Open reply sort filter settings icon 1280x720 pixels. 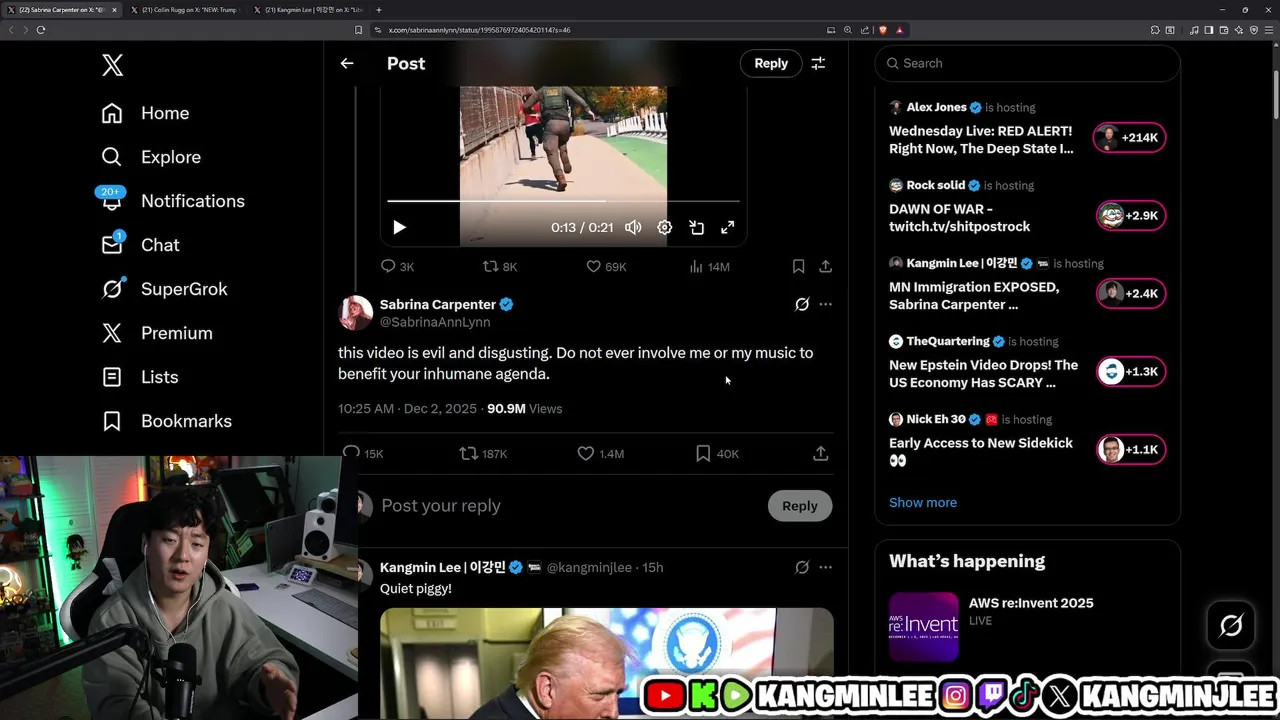pos(818,63)
